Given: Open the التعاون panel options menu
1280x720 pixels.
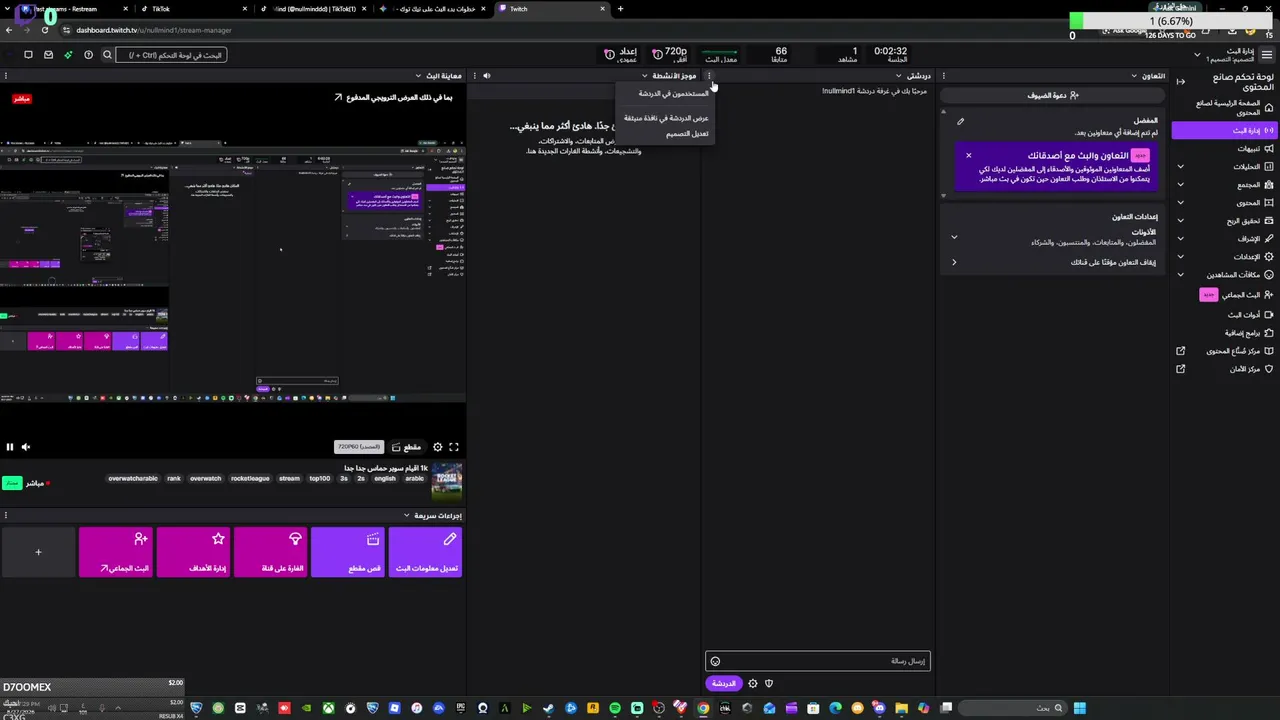Looking at the screenshot, I should point(944,75).
